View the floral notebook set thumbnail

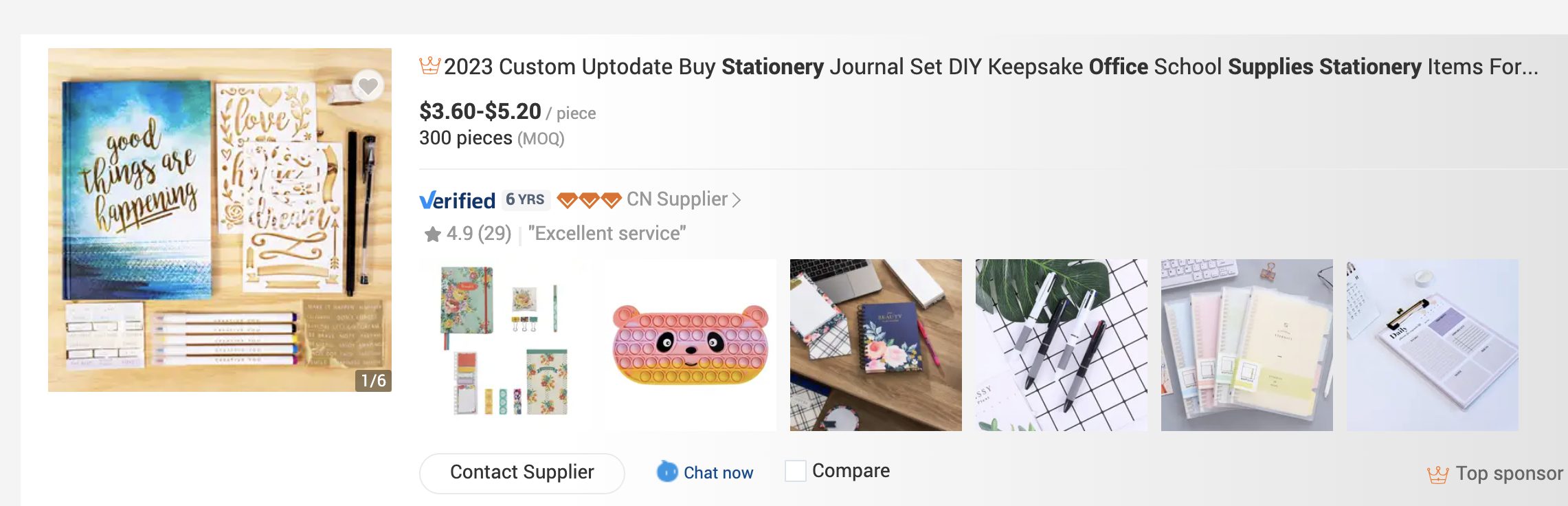pyautogui.click(x=505, y=345)
